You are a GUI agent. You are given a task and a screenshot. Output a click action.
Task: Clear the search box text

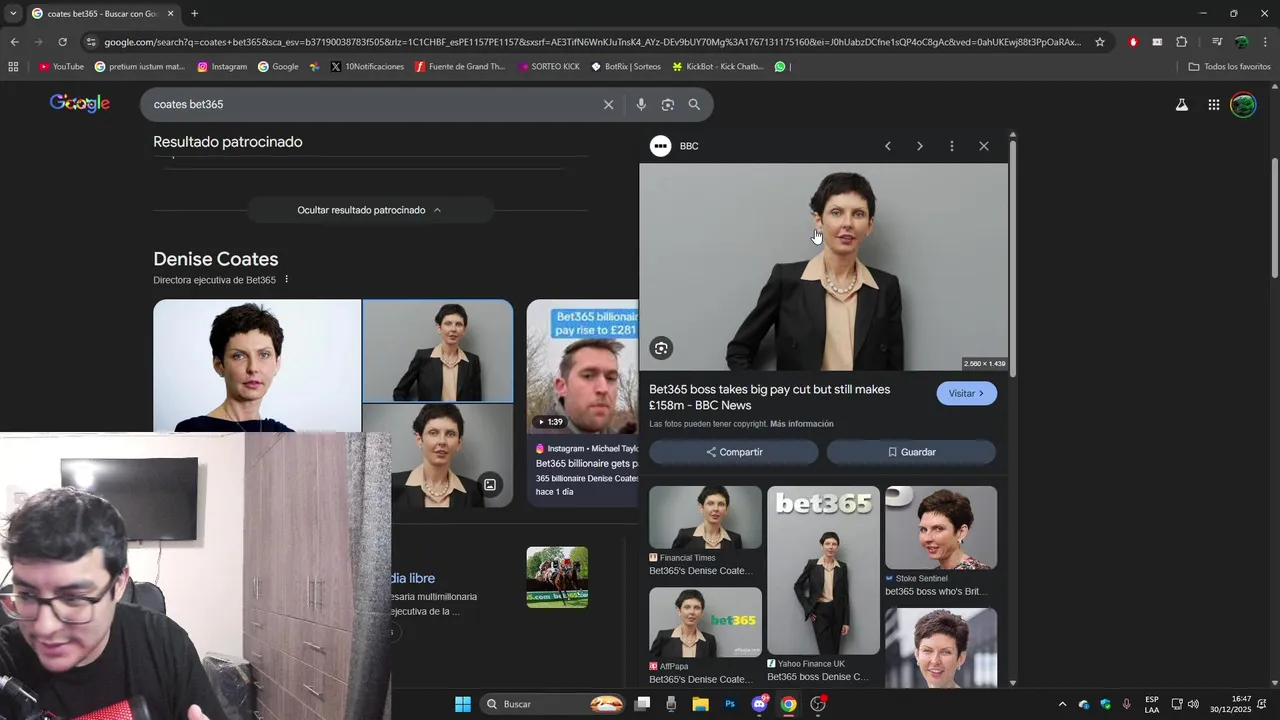tap(608, 104)
